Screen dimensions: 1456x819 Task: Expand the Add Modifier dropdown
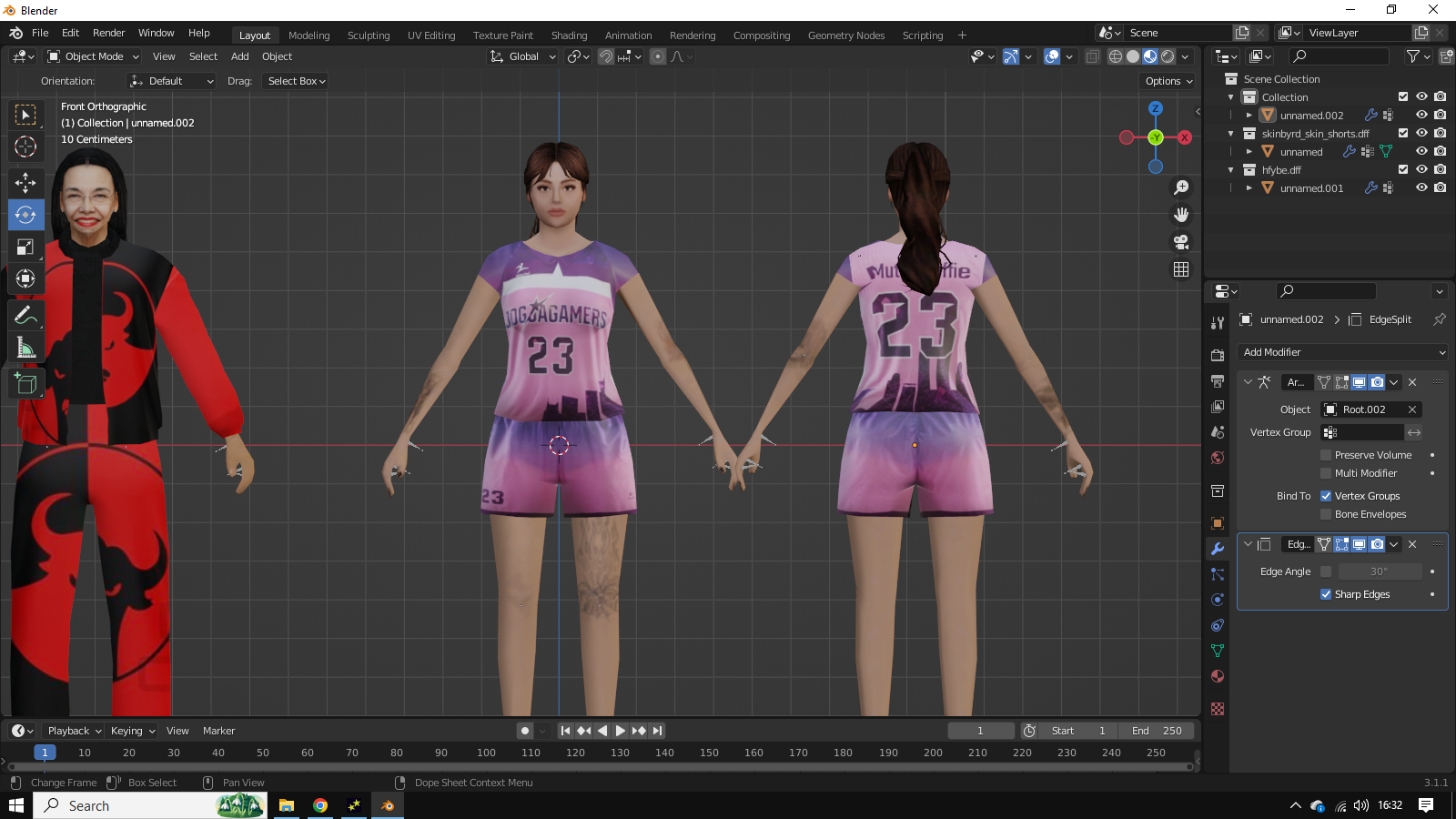pyautogui.click(x=1343, y=352)
